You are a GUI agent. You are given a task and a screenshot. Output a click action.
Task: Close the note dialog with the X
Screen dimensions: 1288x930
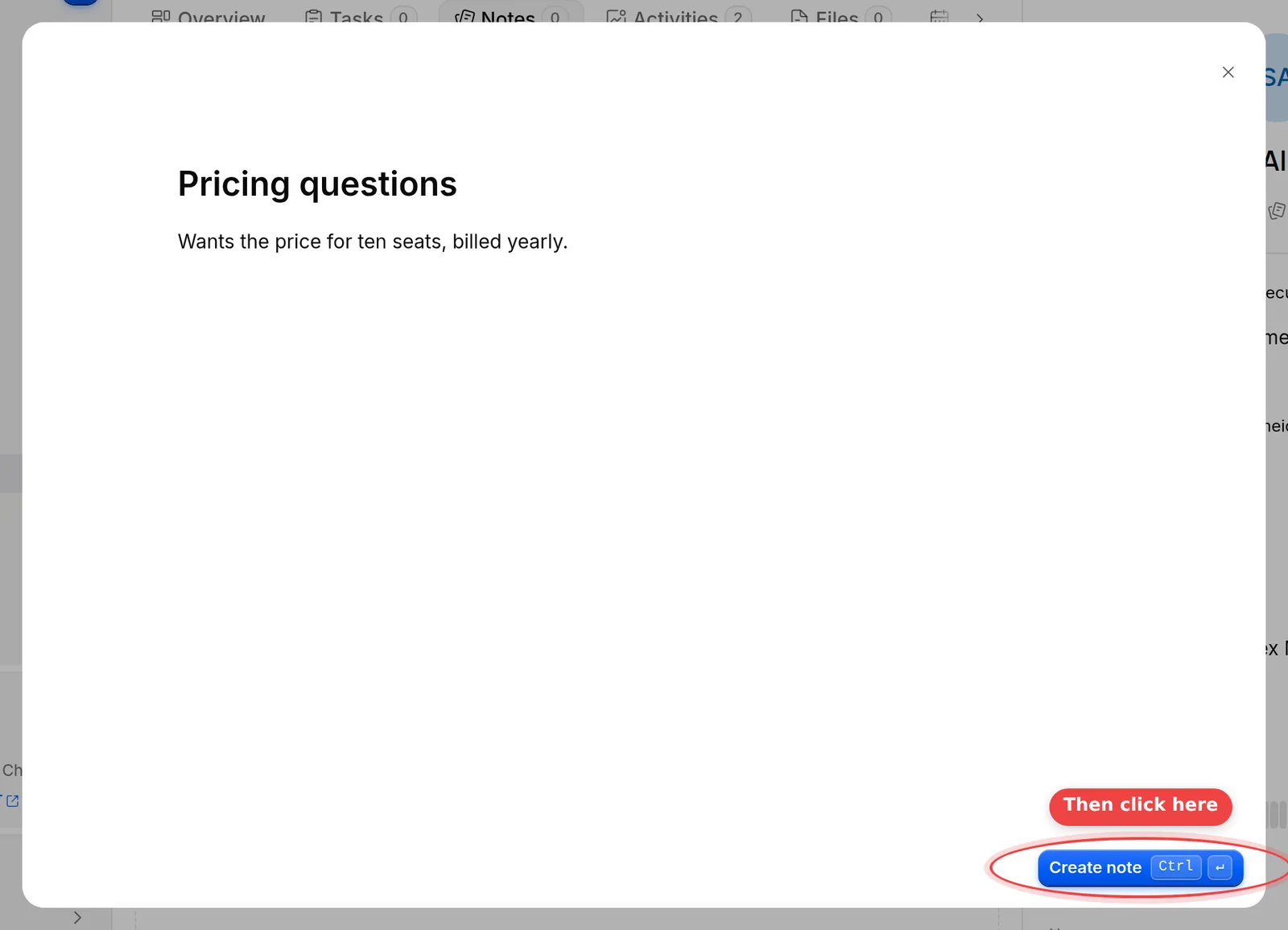pos(1228,72)
